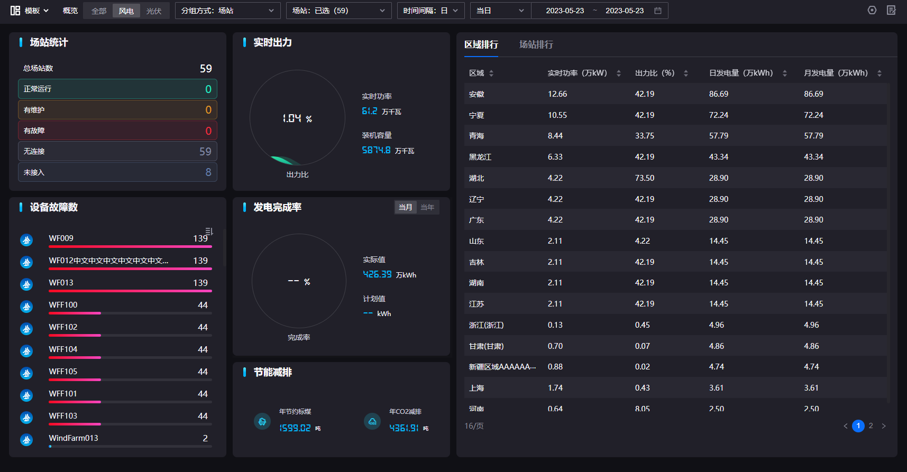
Task: Open the 概览 menu item
Action: (70, 11)
